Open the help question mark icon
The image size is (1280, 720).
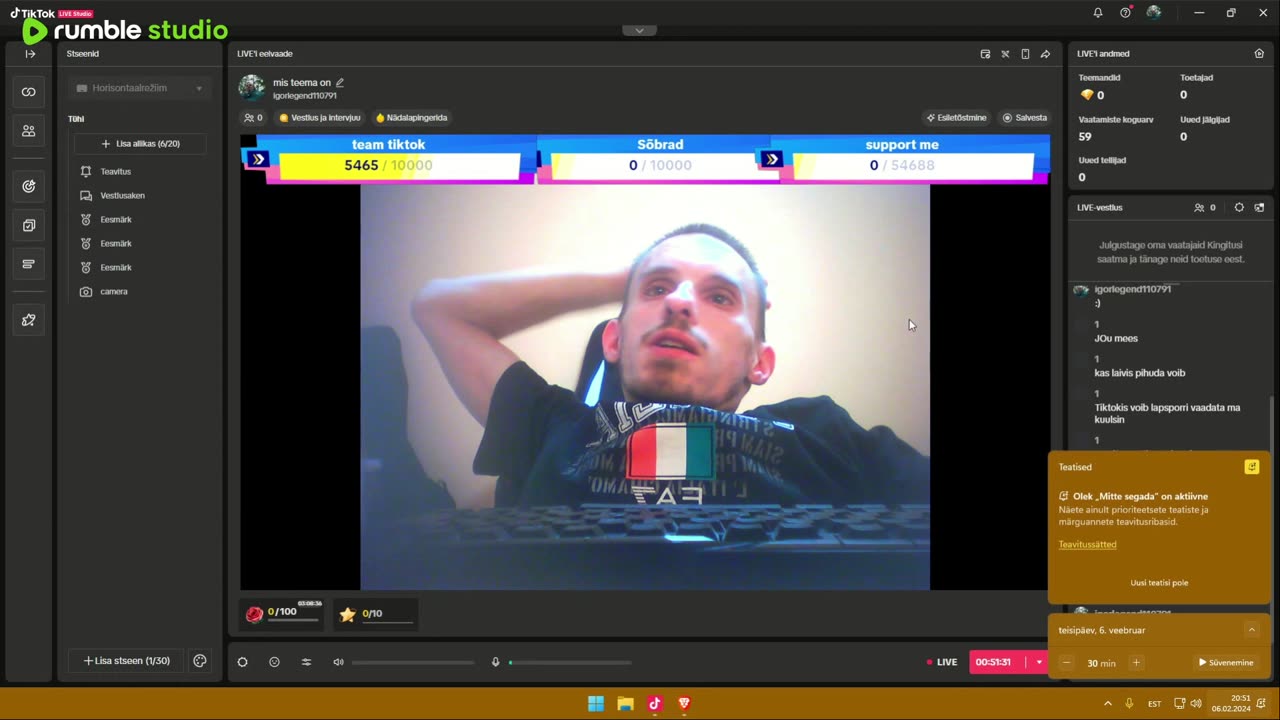[1126, 13]
